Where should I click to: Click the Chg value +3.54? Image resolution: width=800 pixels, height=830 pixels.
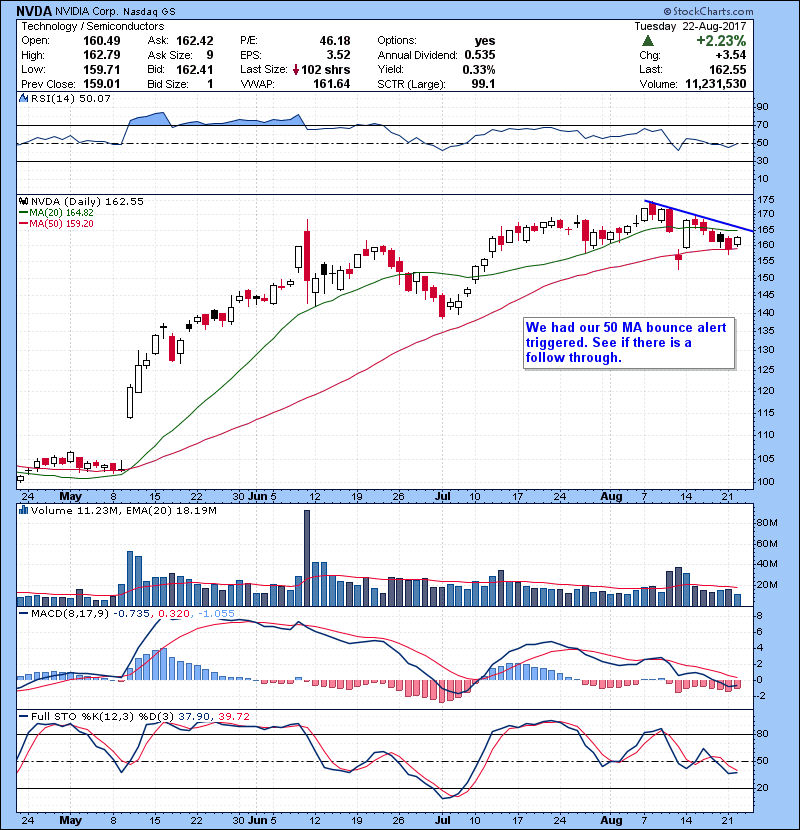731,55
